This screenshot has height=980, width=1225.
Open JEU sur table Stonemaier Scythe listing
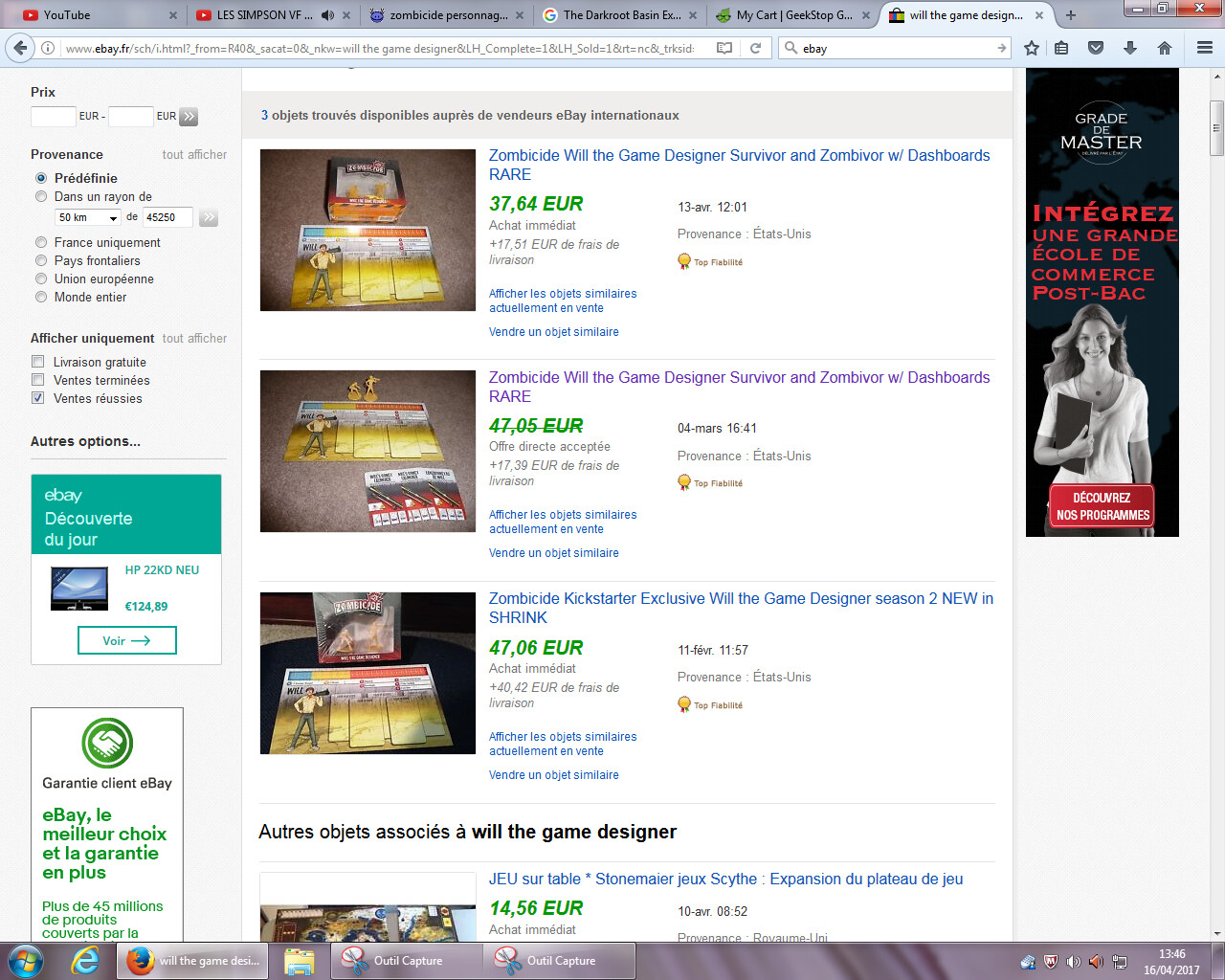(725, 879)
